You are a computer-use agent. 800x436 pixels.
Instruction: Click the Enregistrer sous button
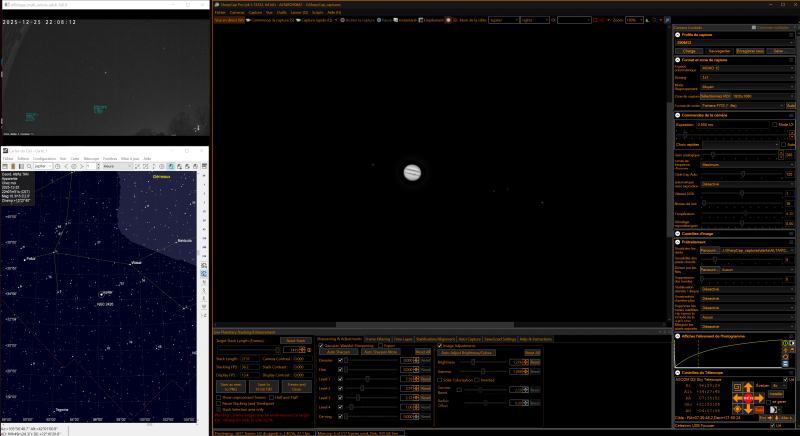tap(750, 51)
